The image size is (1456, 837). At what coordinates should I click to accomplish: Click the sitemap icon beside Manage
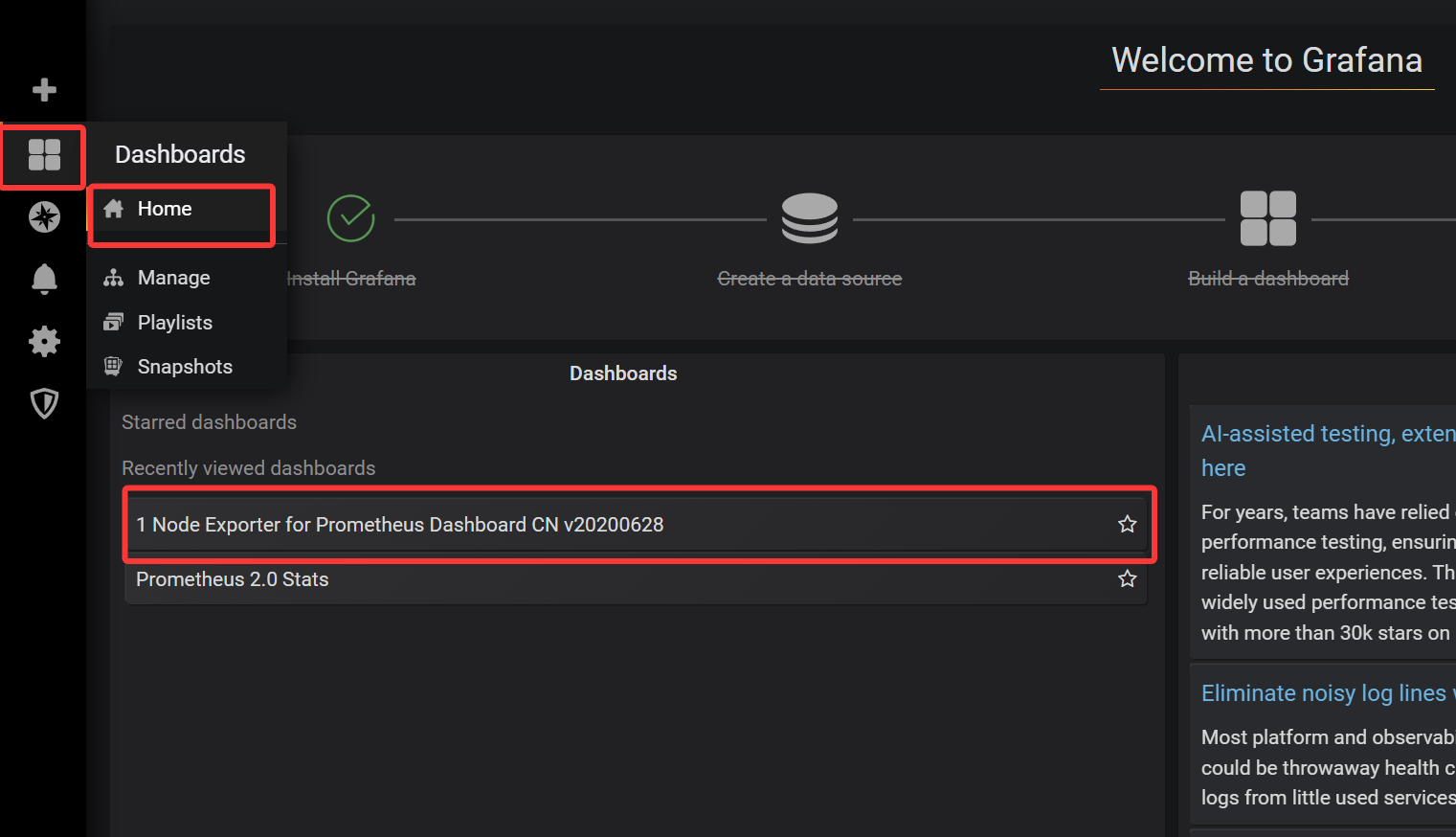[114, 278]
